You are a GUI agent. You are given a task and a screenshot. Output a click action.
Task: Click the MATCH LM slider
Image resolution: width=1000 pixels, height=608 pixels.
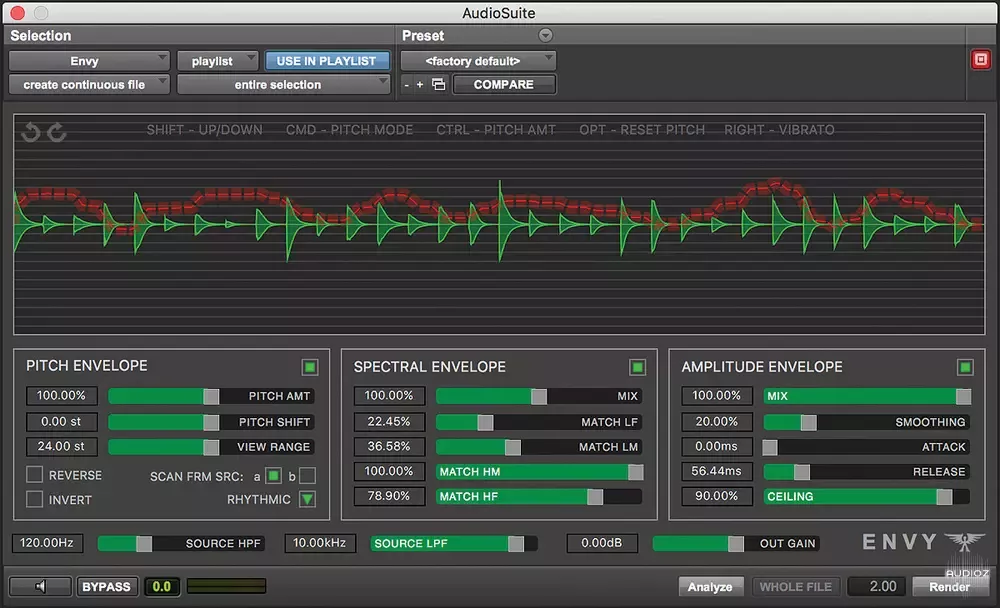pos(539,447)
